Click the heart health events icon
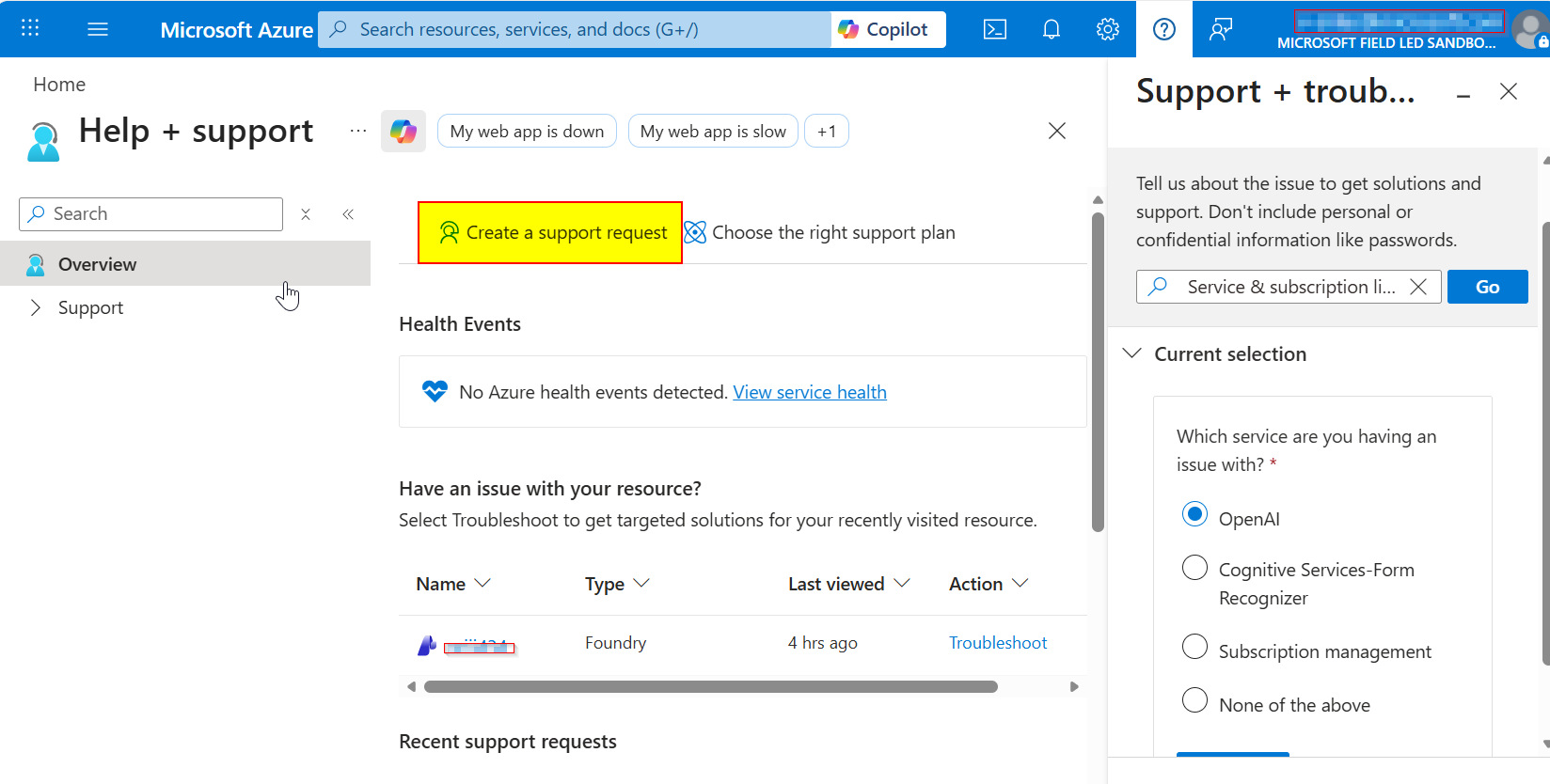This screenshot has height=784, width=1550. (x=435, y=391)
